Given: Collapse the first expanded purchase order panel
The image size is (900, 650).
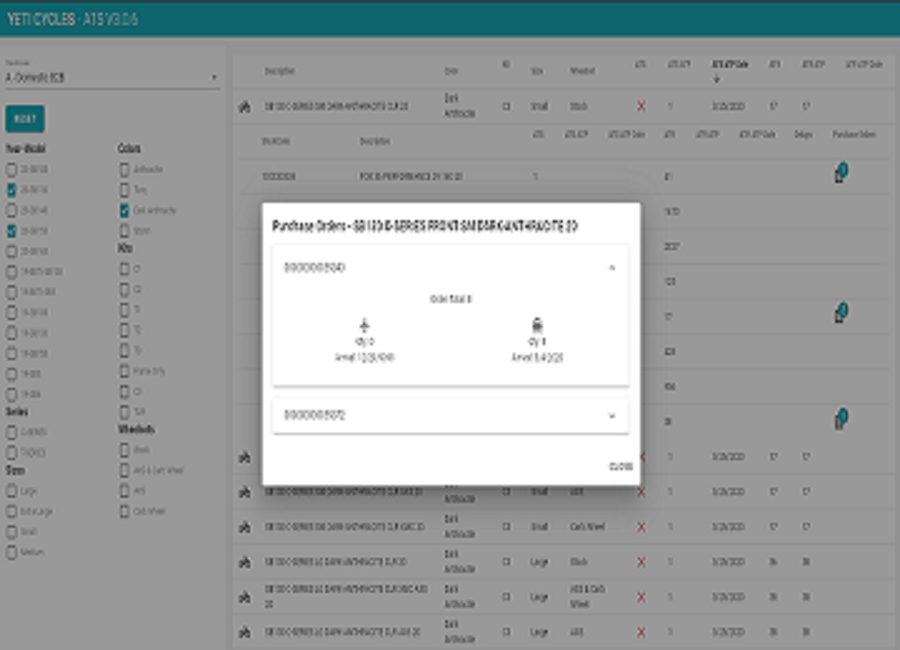Looking at the screenshot, I should coord(451,268).
